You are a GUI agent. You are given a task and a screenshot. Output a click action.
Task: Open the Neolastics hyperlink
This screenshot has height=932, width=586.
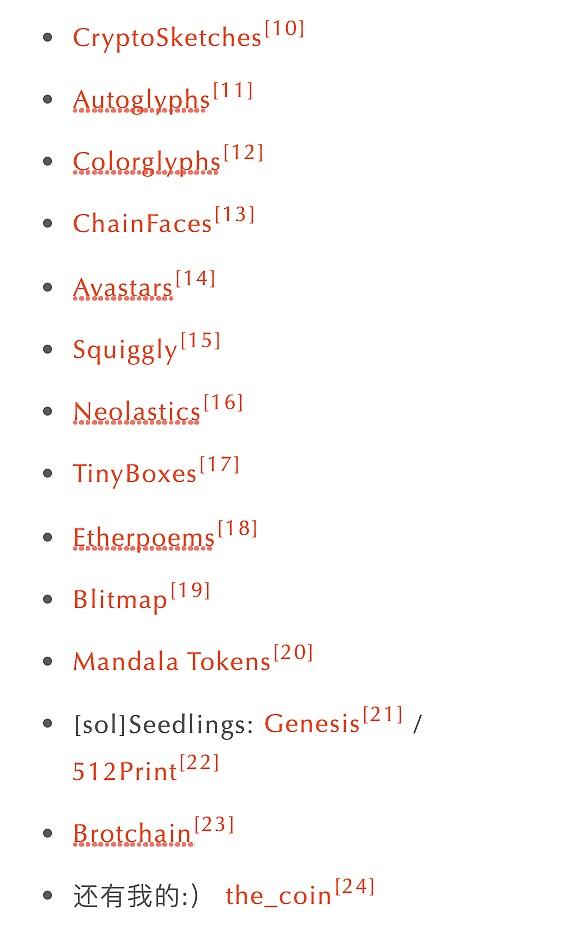click(x=136, y=412)
